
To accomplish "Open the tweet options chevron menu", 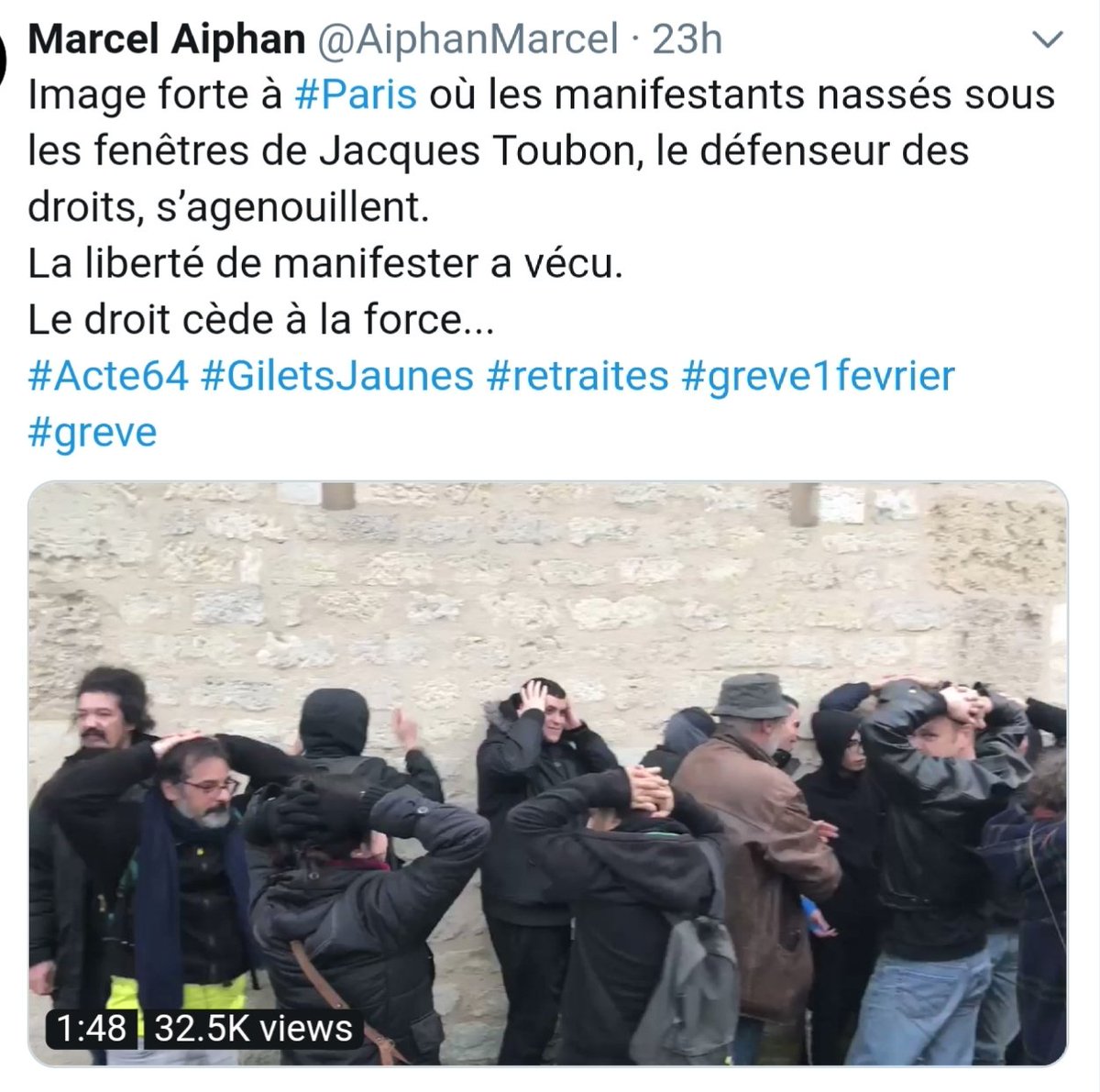I will coord(1048,39).
